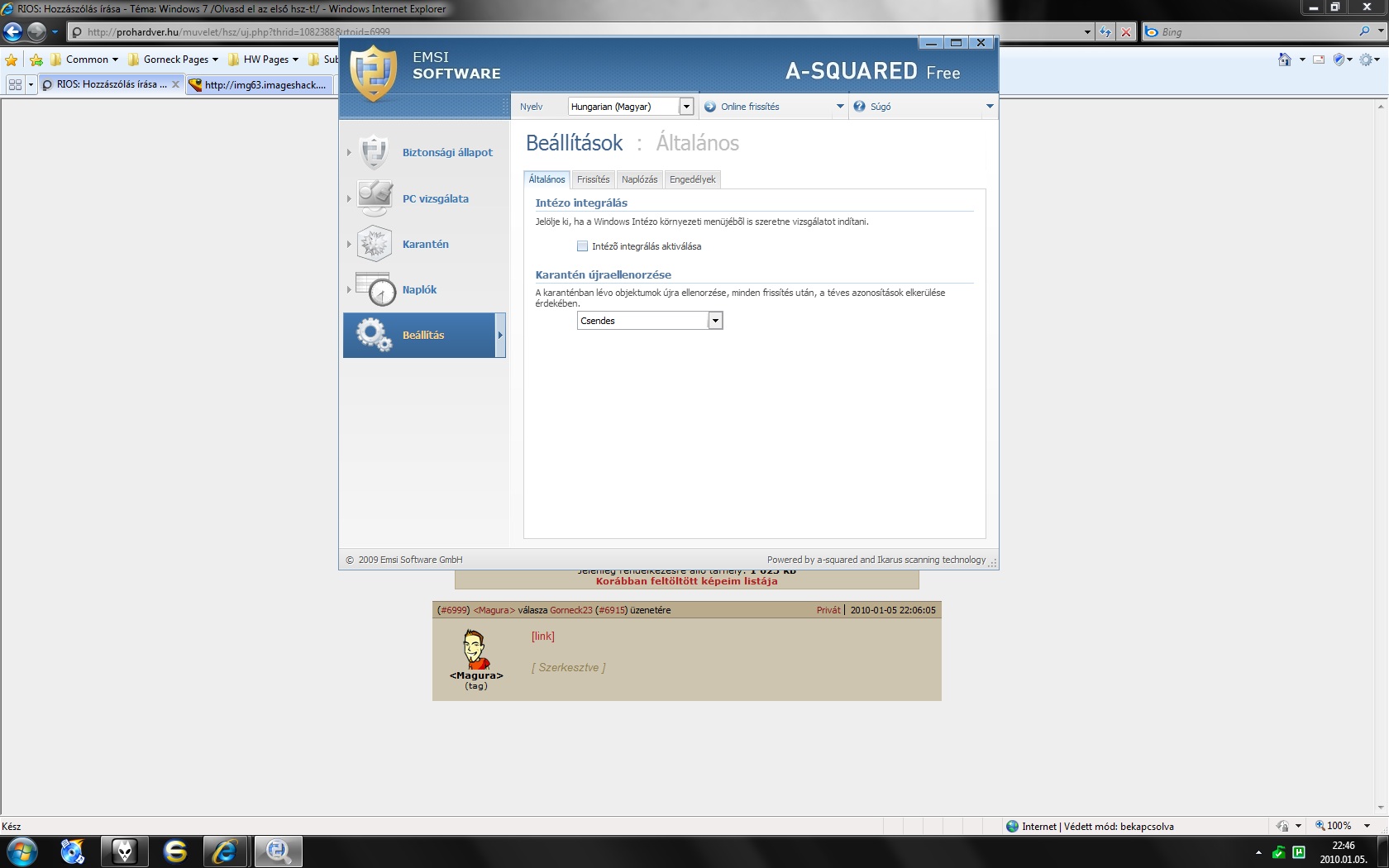Select the RIOS: Hozzászólás írása browser tab
Viewport: 1389px width, 868px height.
pyautogui.click(x=111, y=84)
